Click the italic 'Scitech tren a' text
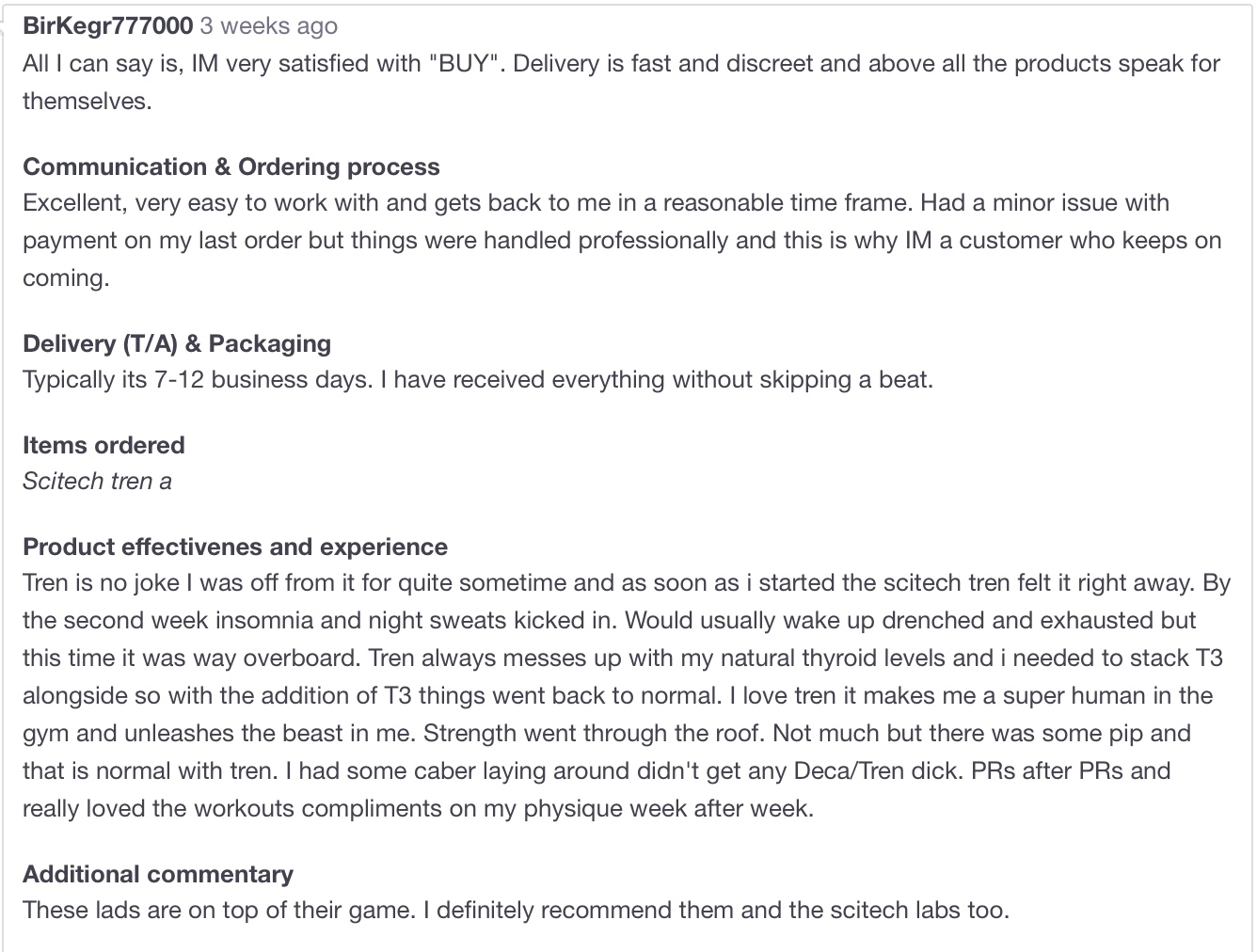This screenshot has width=1257, height=952. point(98,481)
